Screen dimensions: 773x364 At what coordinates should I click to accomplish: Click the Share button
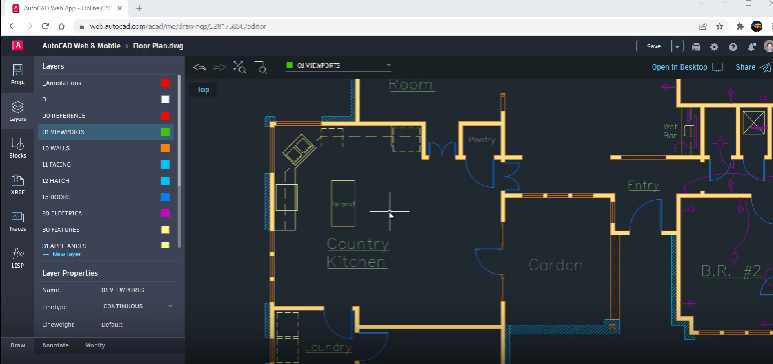pyautogui.click(x=752, y=67)
